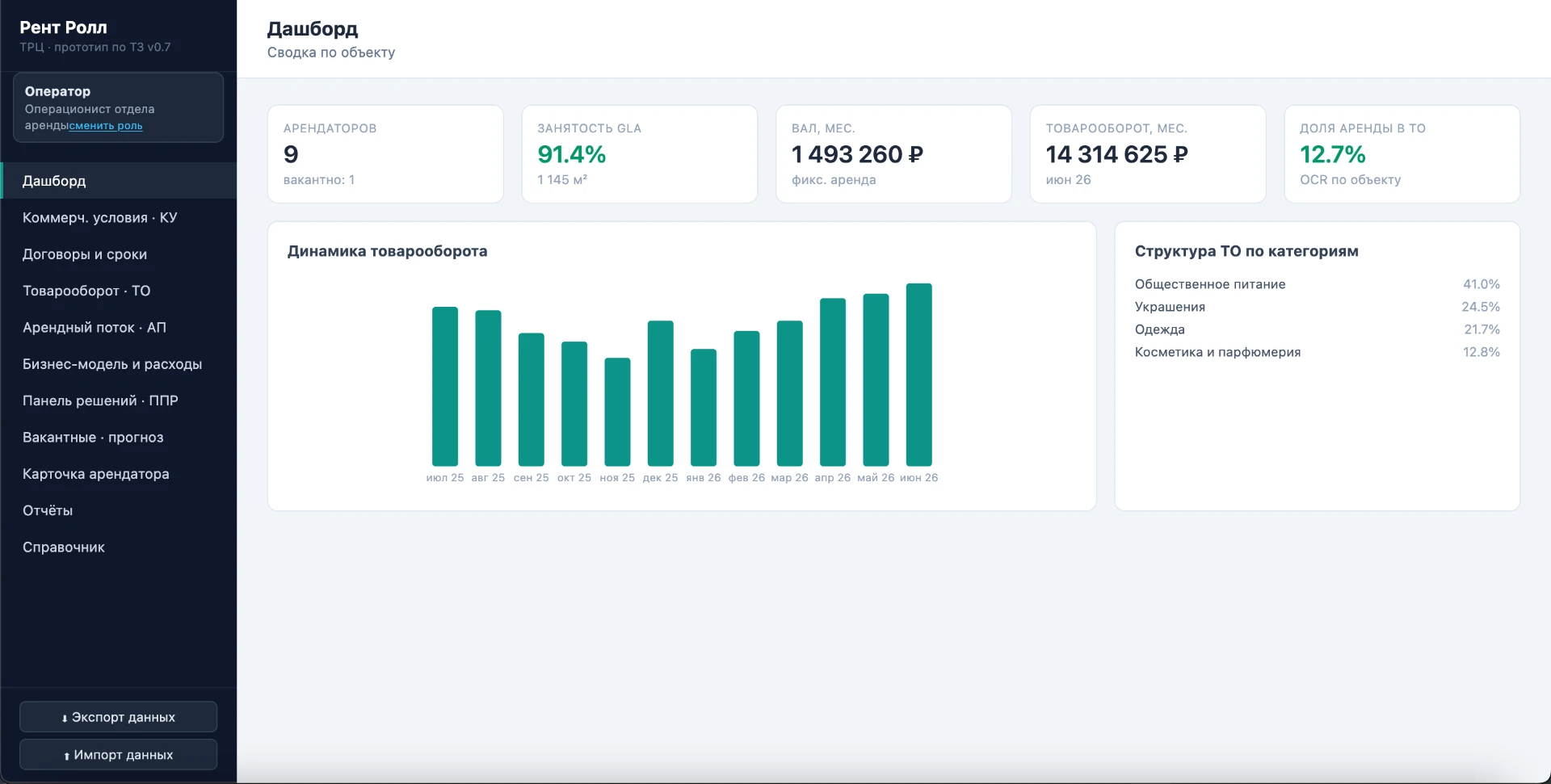Click the Общественное питание category row

[1317, 284]
